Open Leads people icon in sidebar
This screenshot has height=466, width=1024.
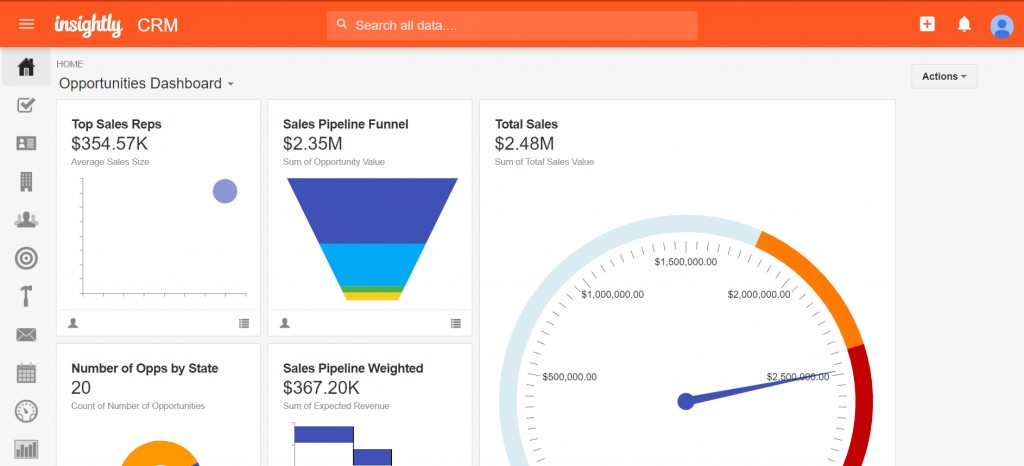26,220
